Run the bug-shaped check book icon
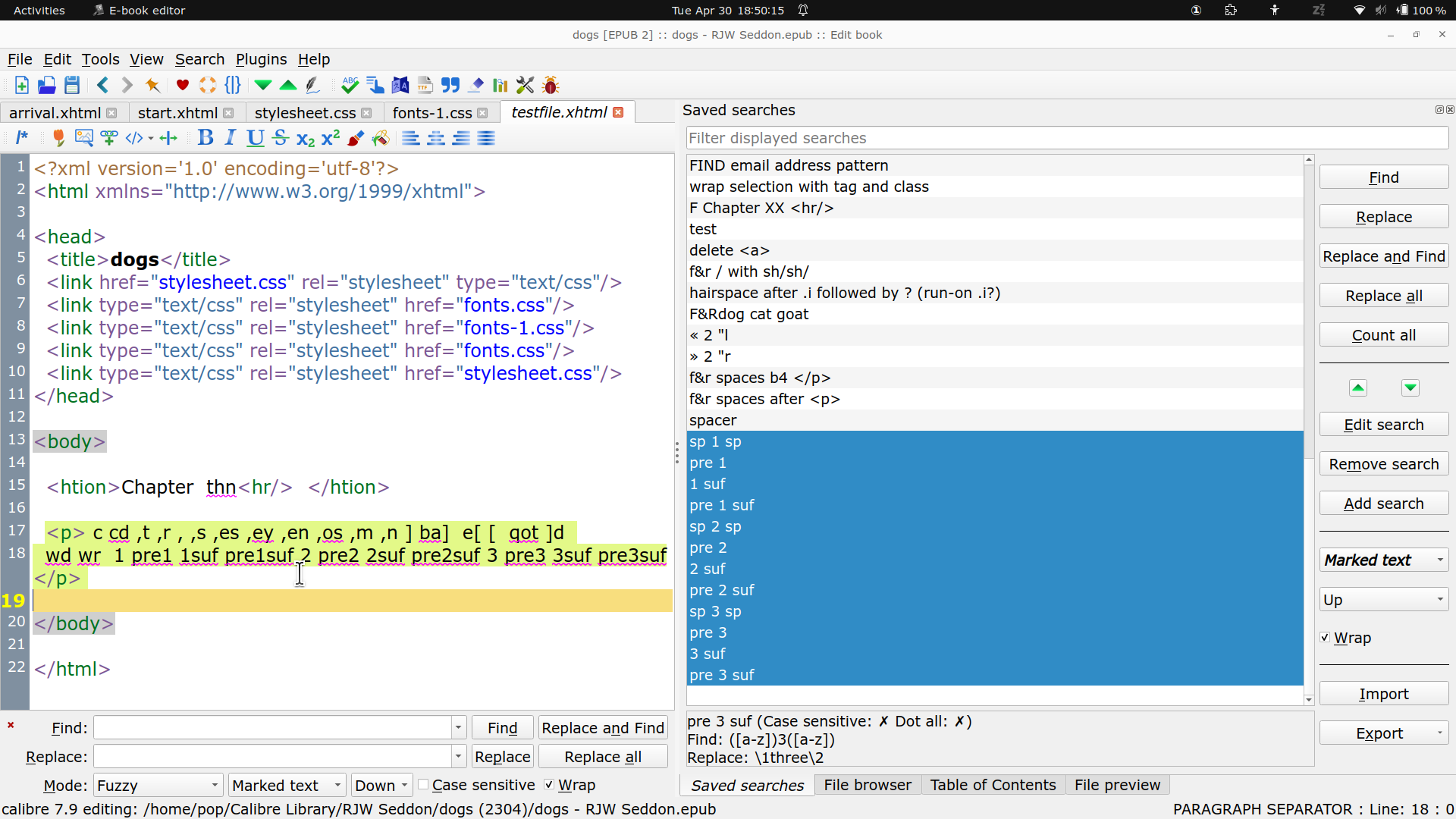1456x819 pixels. [x=551, y=85]
